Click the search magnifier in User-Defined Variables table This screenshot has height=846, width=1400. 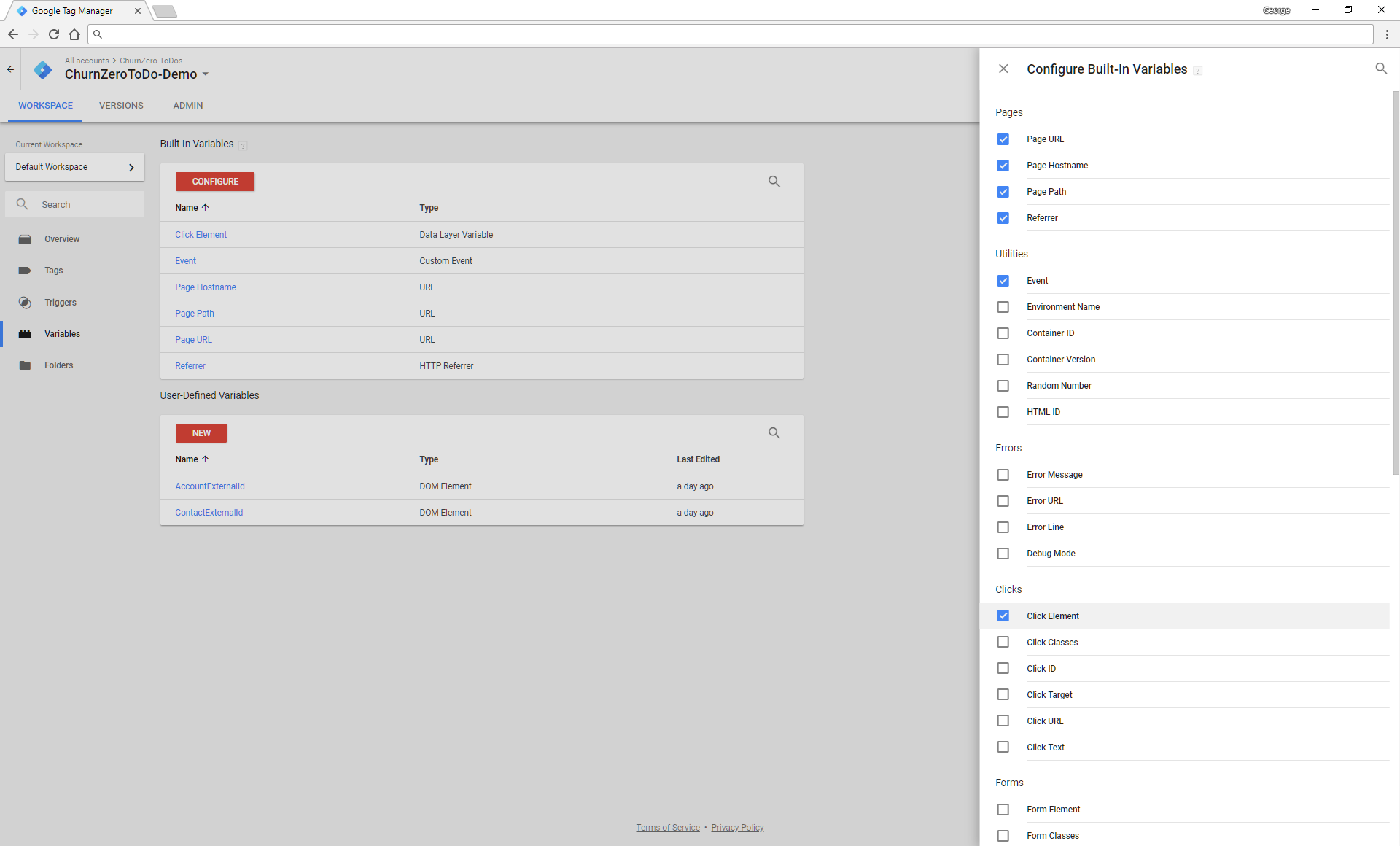click(x=774, y=433)
